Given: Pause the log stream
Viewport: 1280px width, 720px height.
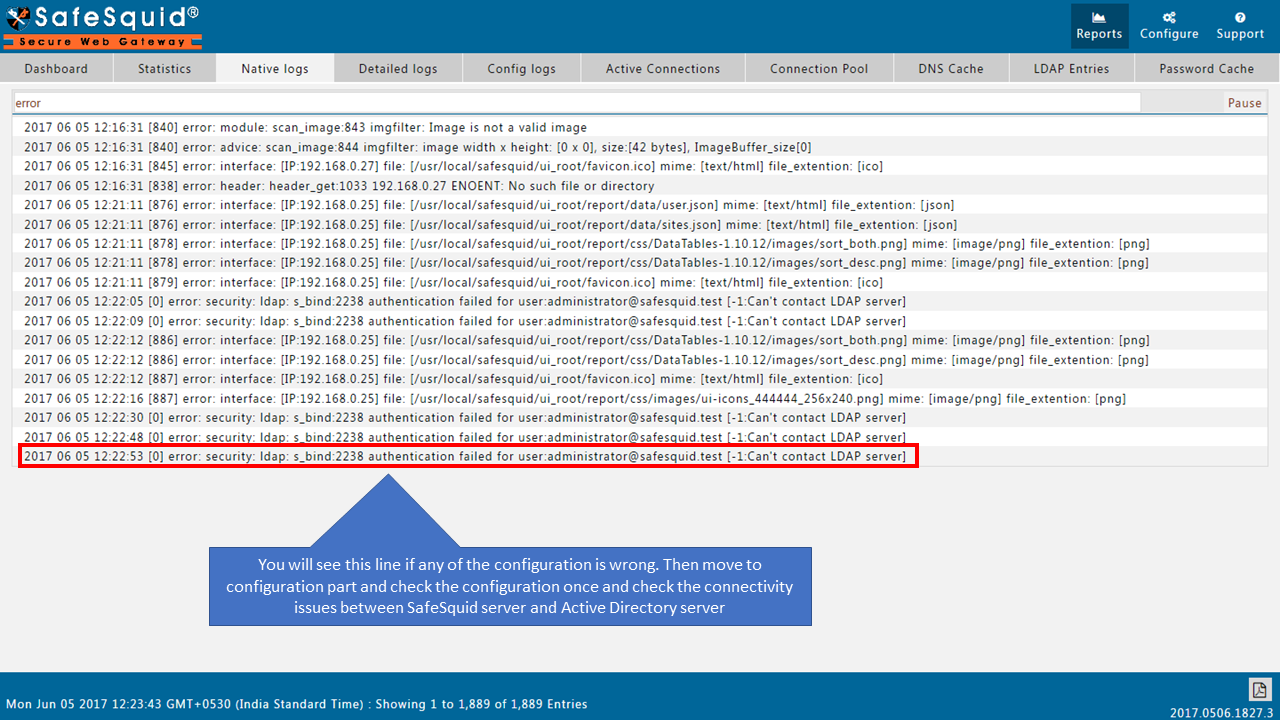Looking at the screenshot, I should tap(1244, 103).
